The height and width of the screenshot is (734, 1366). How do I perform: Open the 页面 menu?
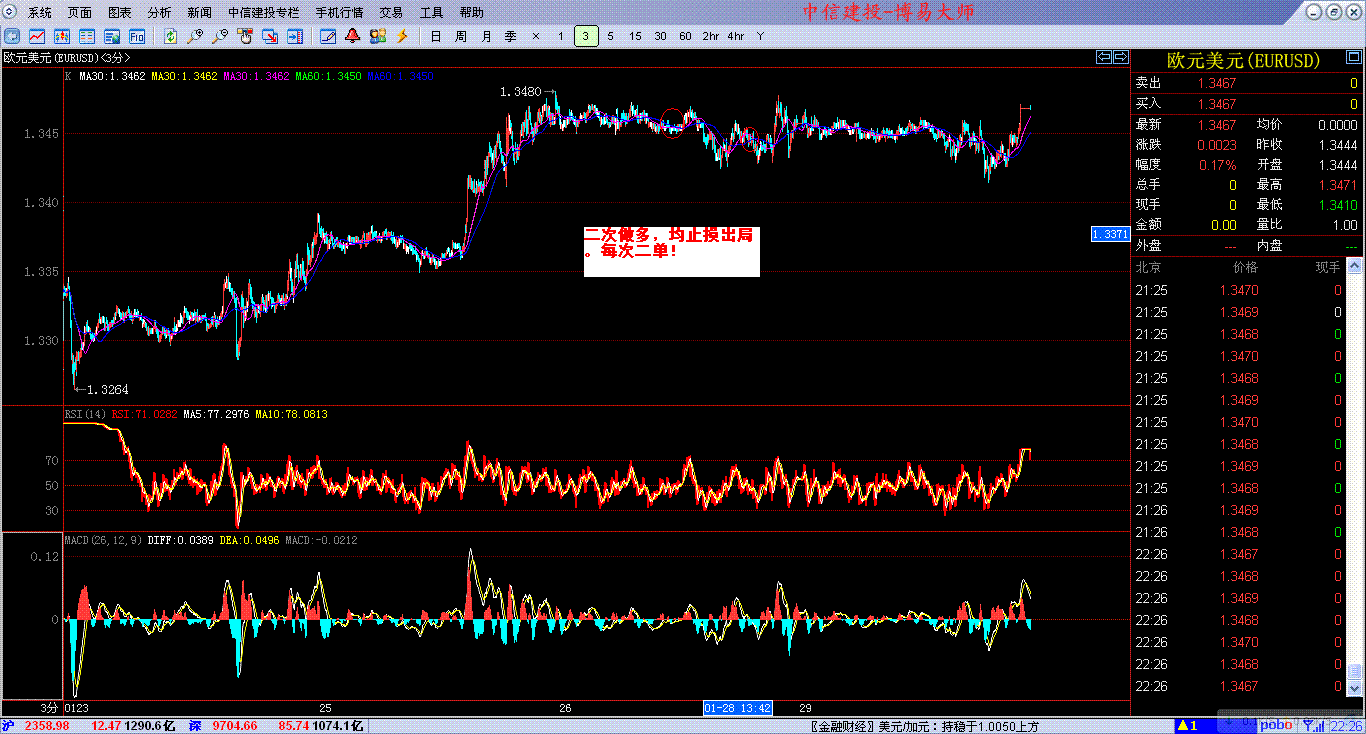[80, 13]
